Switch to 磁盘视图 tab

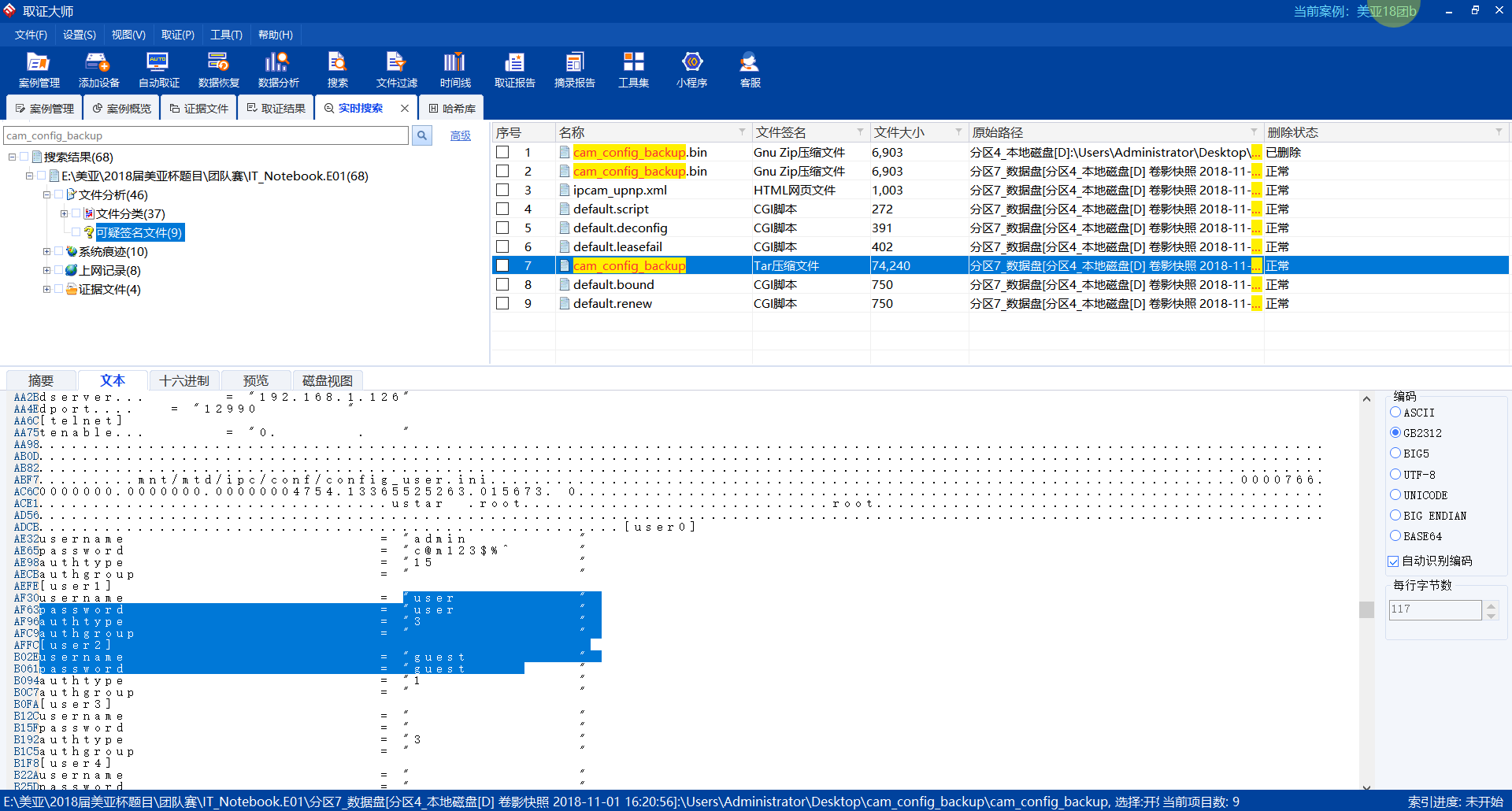click(x=328, y=380)
